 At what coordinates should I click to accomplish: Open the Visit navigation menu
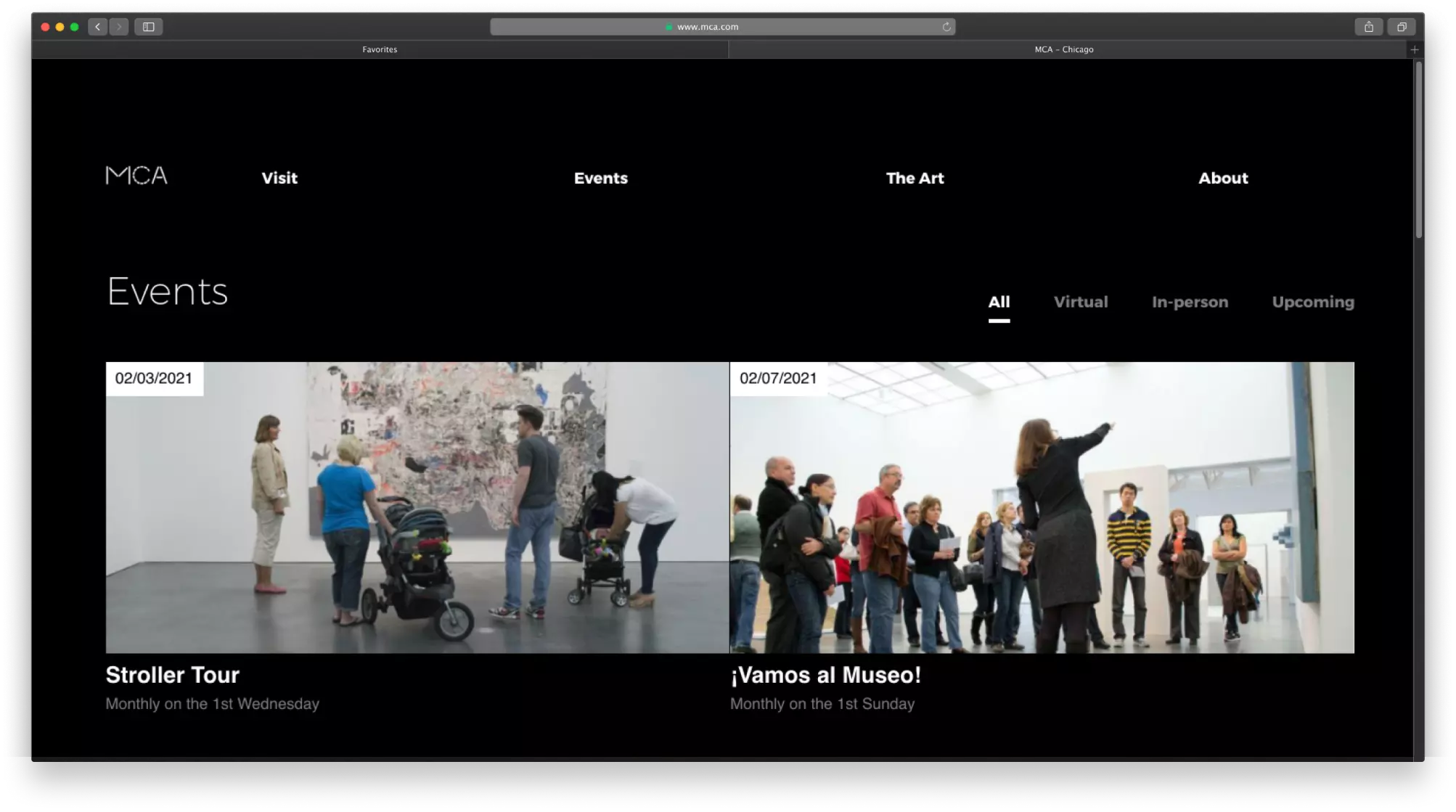tap(279, 178)
